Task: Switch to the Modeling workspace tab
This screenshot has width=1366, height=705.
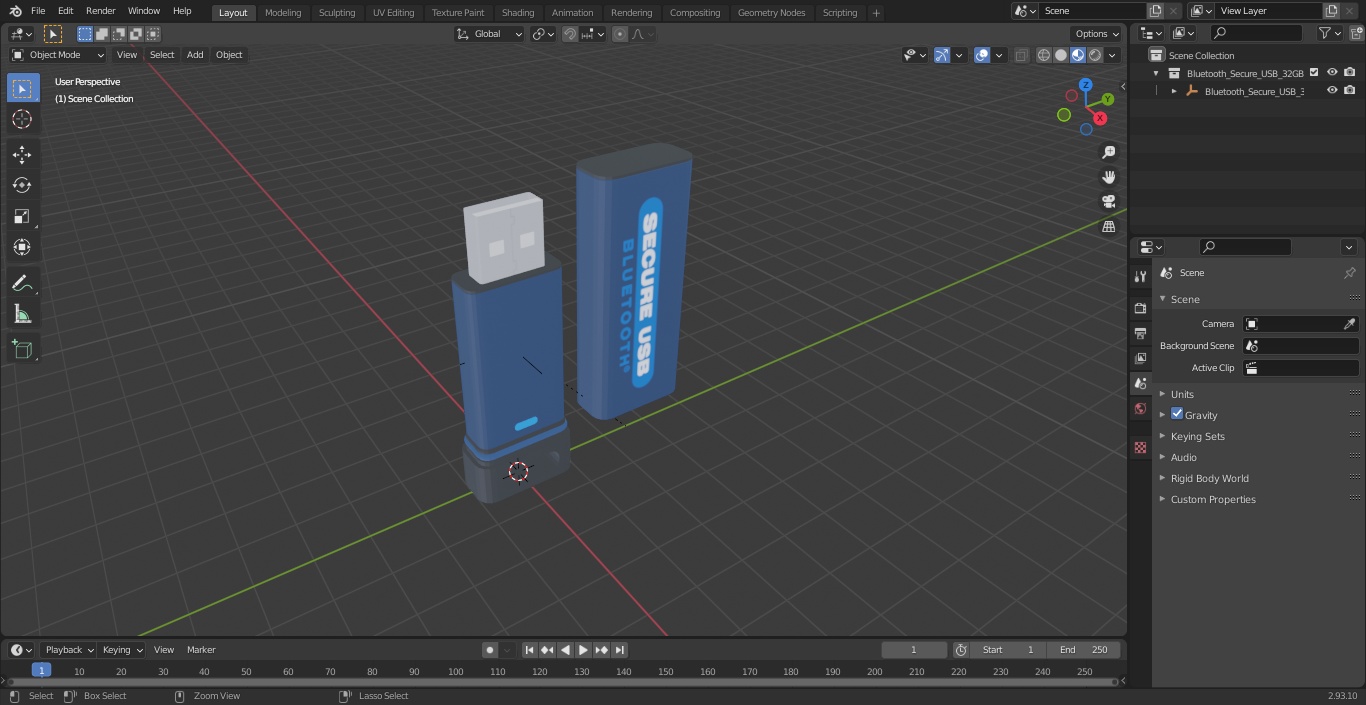Action: click(x=283, y=13)
